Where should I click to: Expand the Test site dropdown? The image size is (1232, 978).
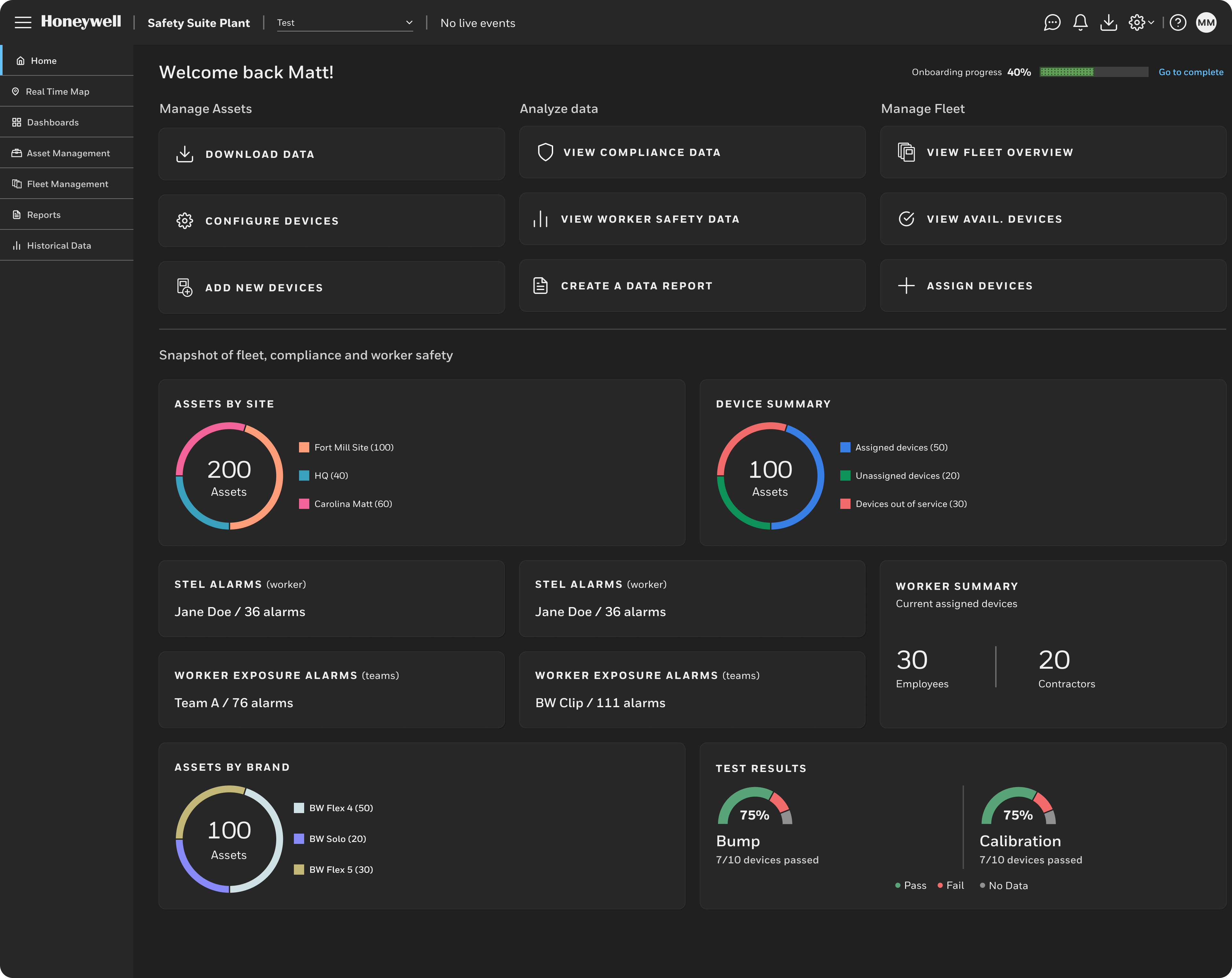345,23
